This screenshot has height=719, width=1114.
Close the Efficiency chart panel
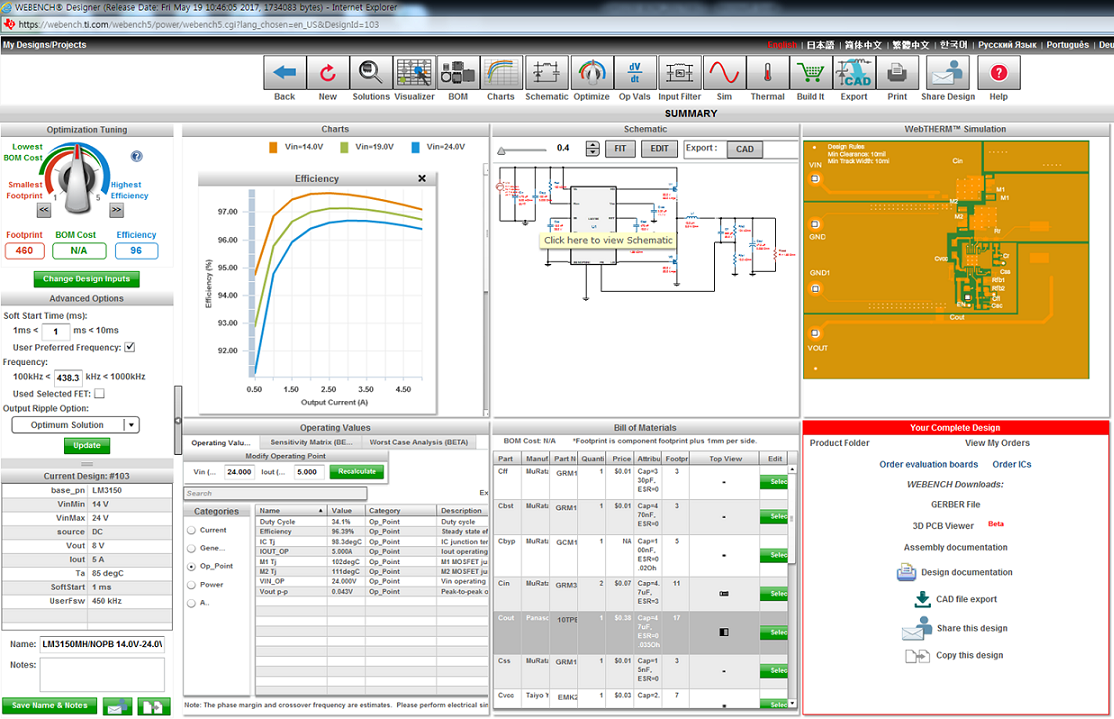[422, 178]
